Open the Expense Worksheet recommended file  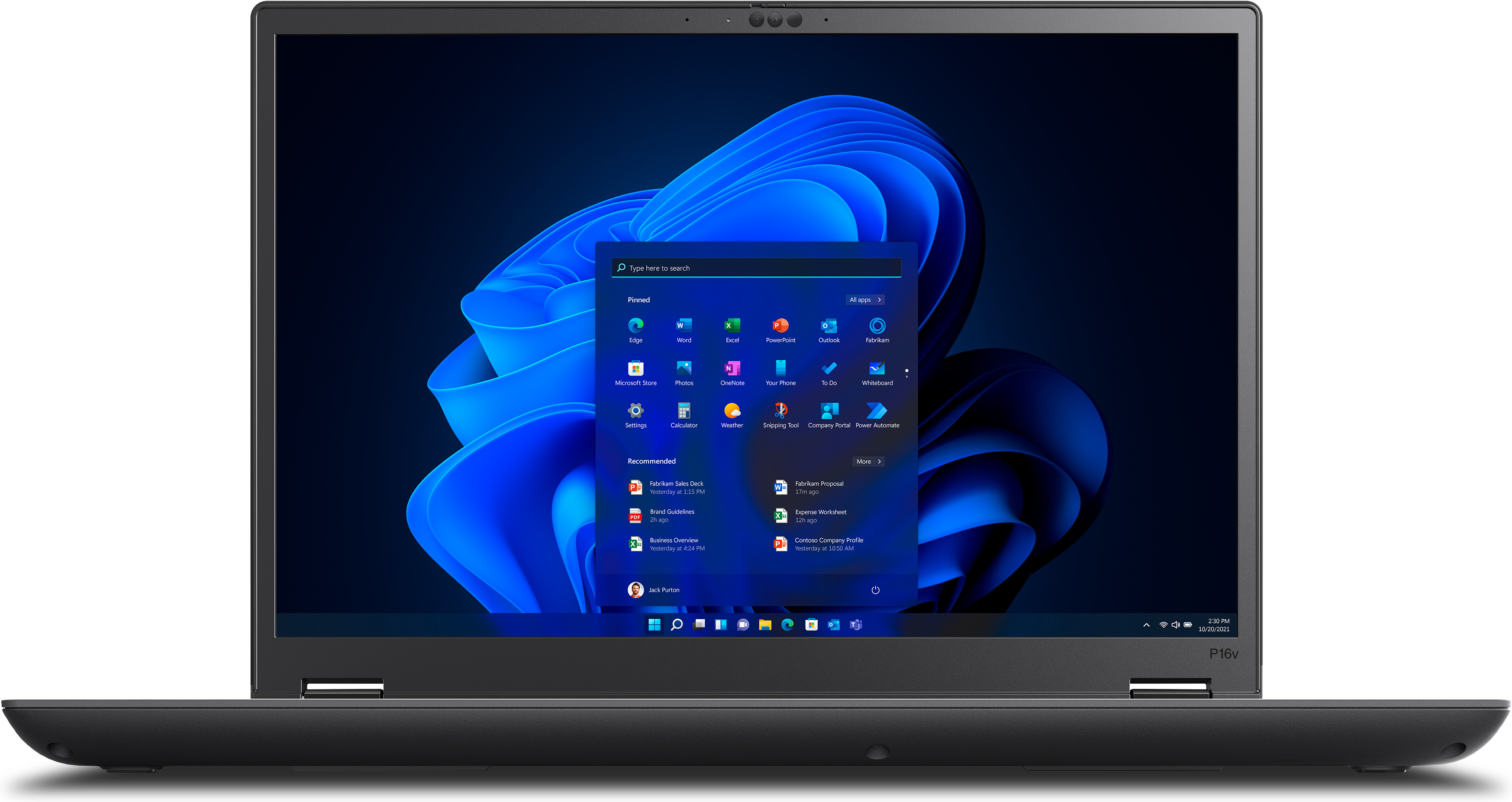(819, 516)
